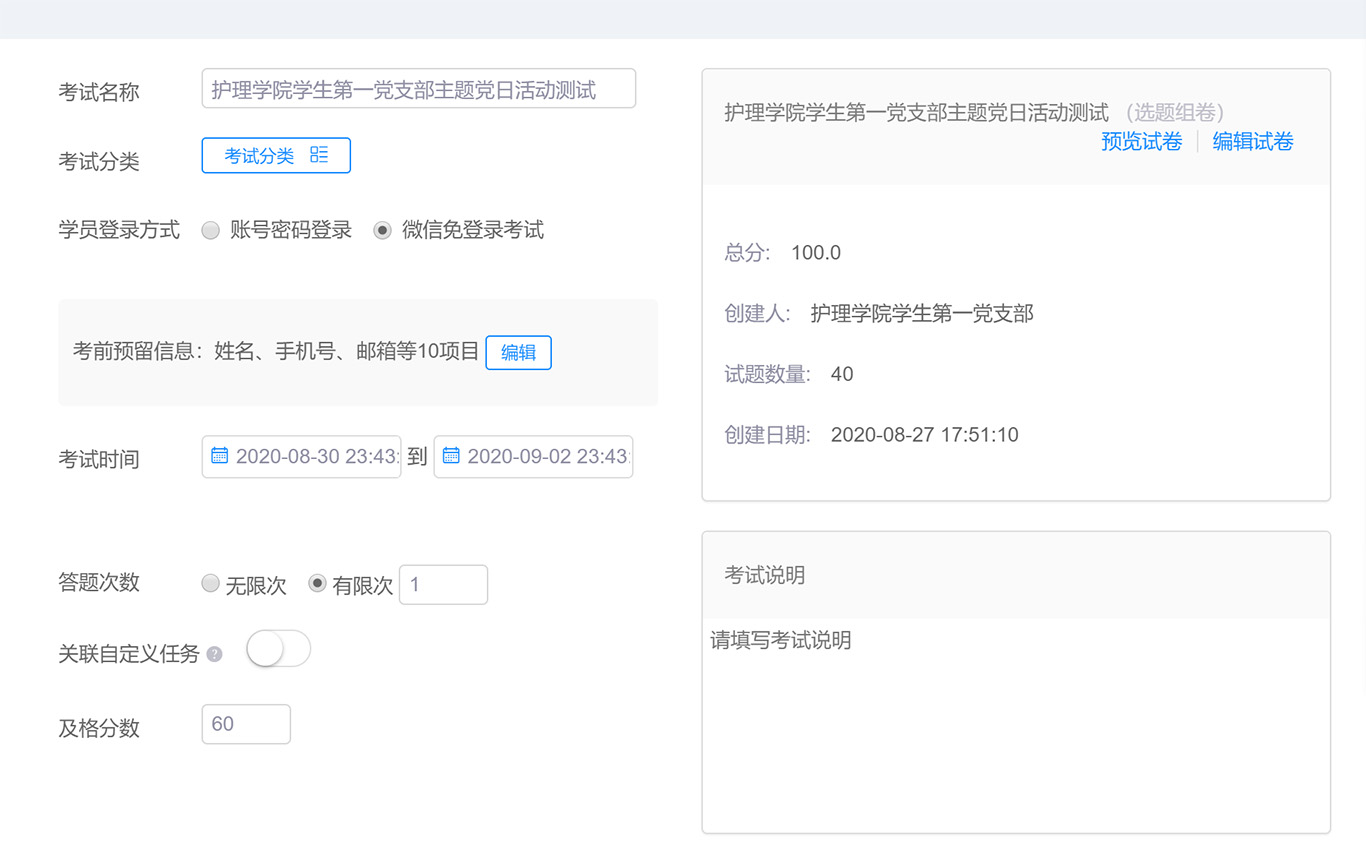
Task: Click the limited attempts number field
Action: pos(443,585)
